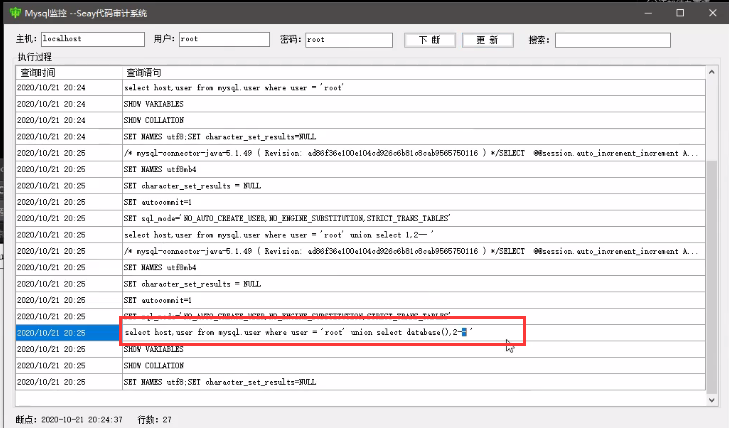
Task: Select the highlighted union select database() row
Action: [x=300, y=332]
